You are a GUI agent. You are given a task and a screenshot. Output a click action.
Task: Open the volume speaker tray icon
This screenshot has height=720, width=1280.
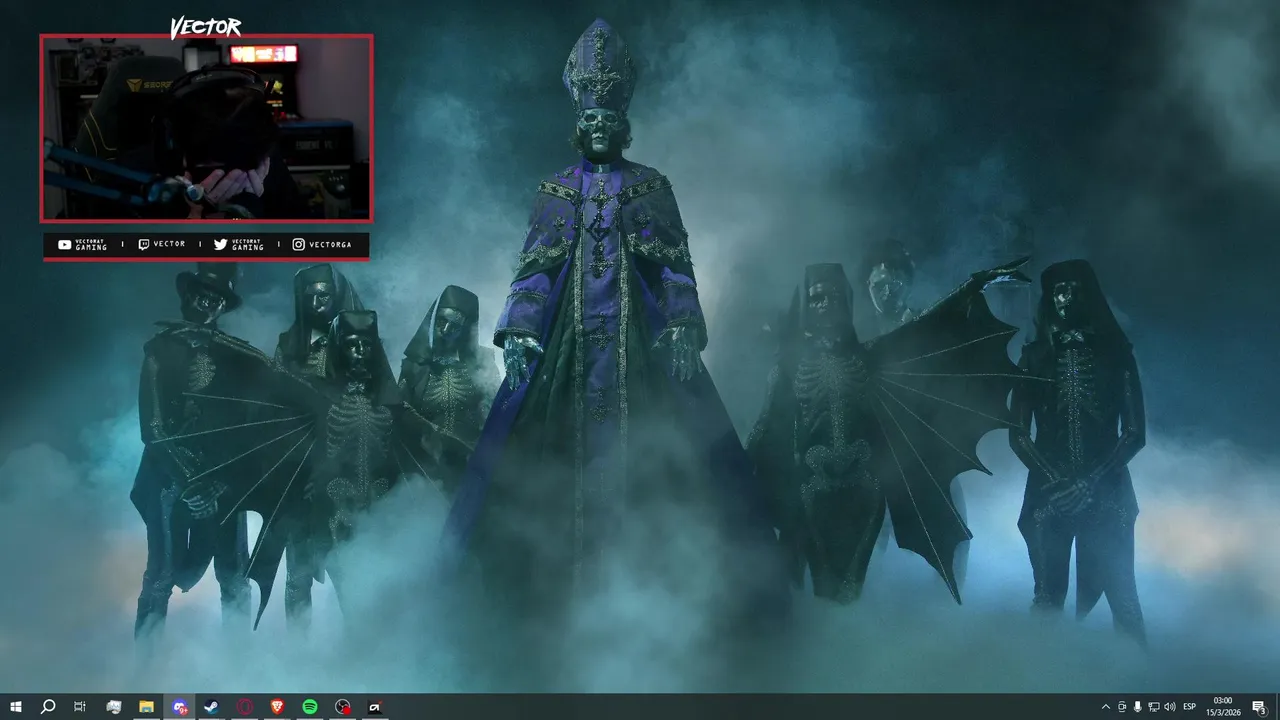[1170, 707]
